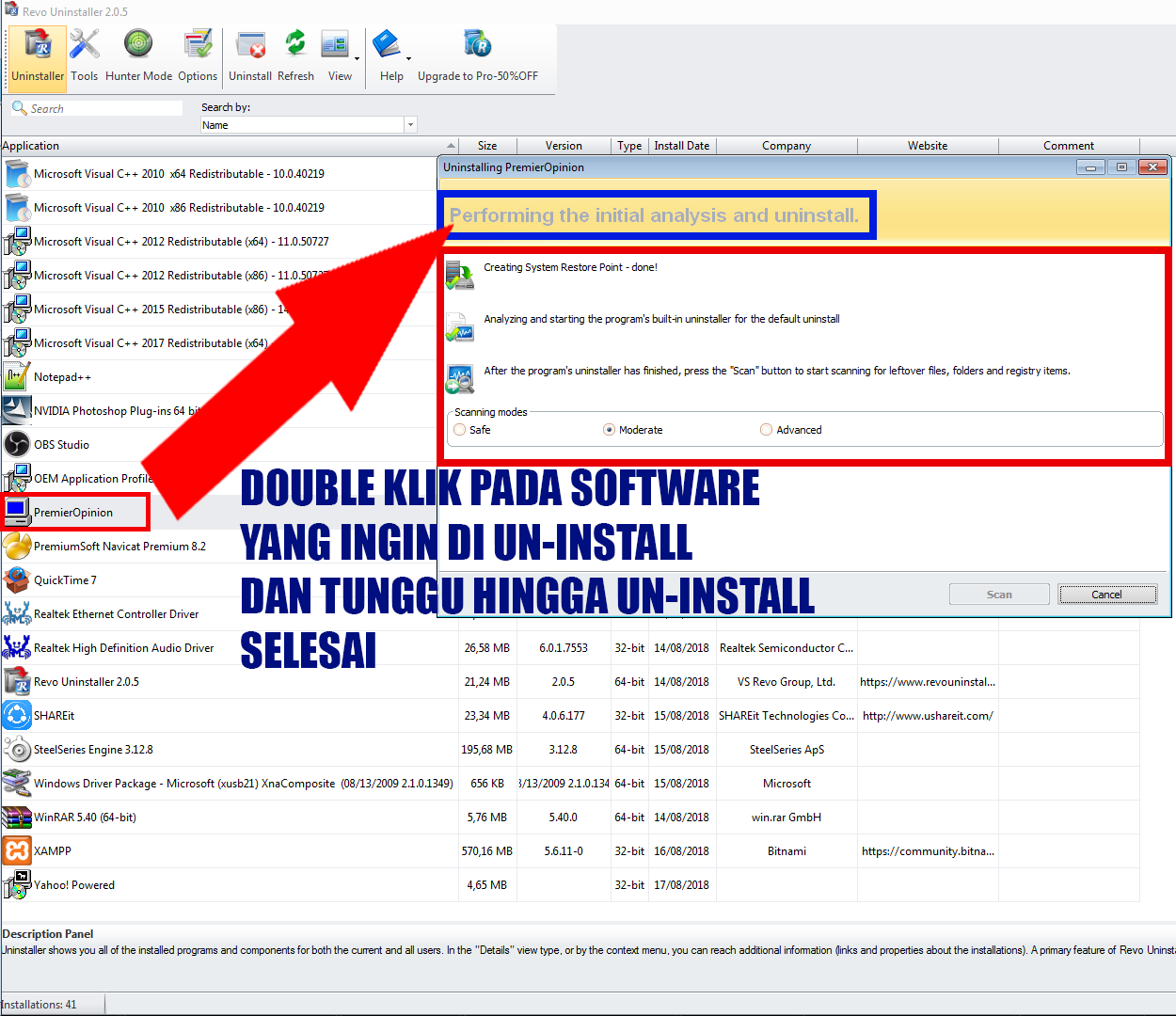Select PremiumSoft Navicat Premium icon
1176x1016 pixels.
tap(17, 547)
